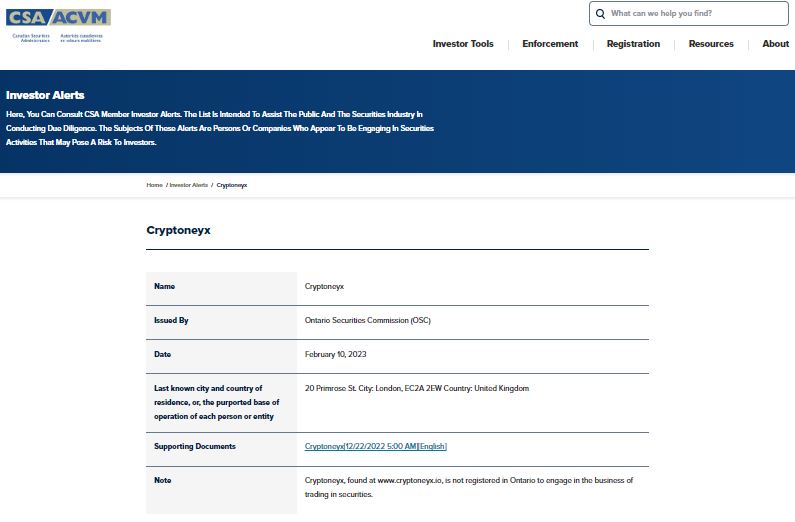Click the search magnifier icon
The width and height of the screenshot is (795, 522).
coord(600,14)
